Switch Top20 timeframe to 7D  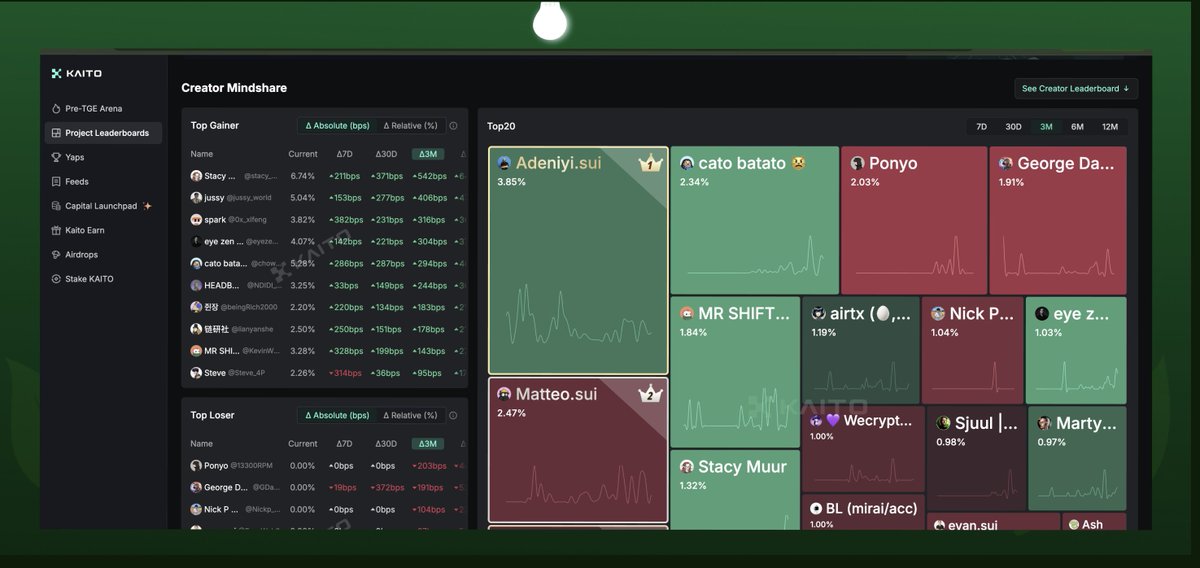click(982, 127)
